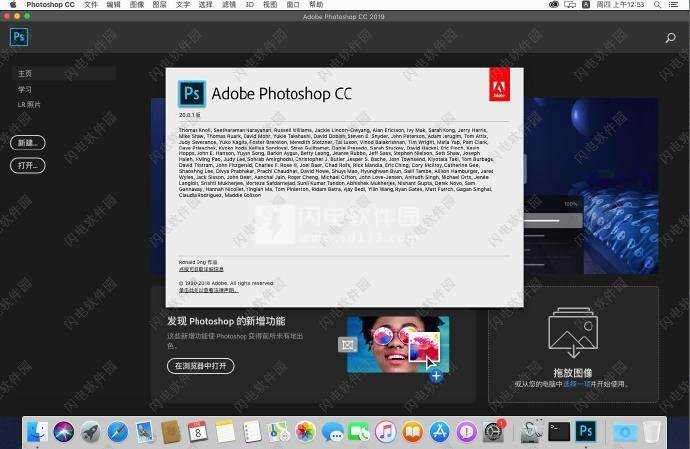This screenshot has height=449, width=690.
Task: Open the Photoshop CC menu
Action: [50, 4]
